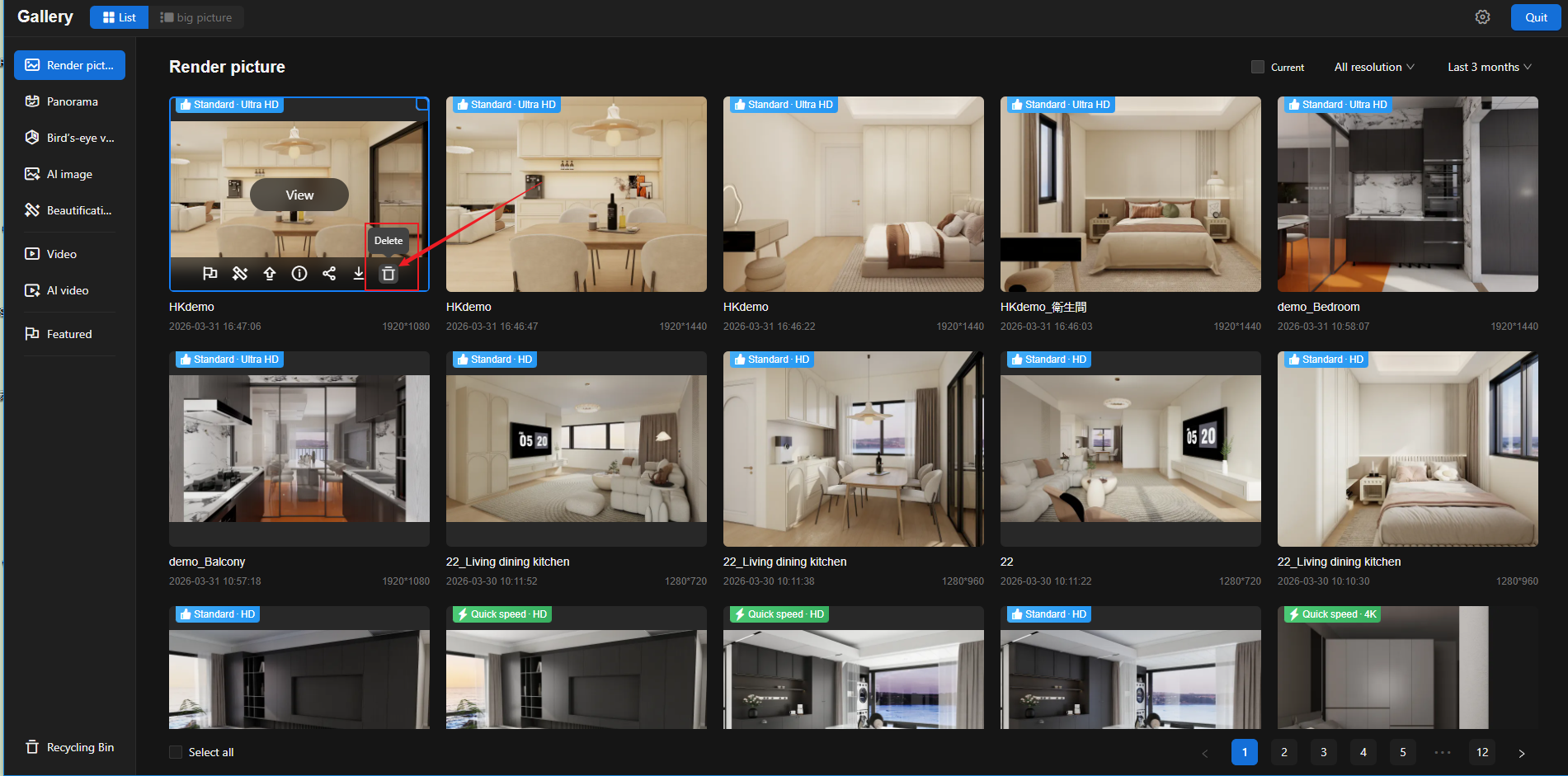
Task: Open the info icon on the HKdemo thumbnail
Action: pos(299,274)
